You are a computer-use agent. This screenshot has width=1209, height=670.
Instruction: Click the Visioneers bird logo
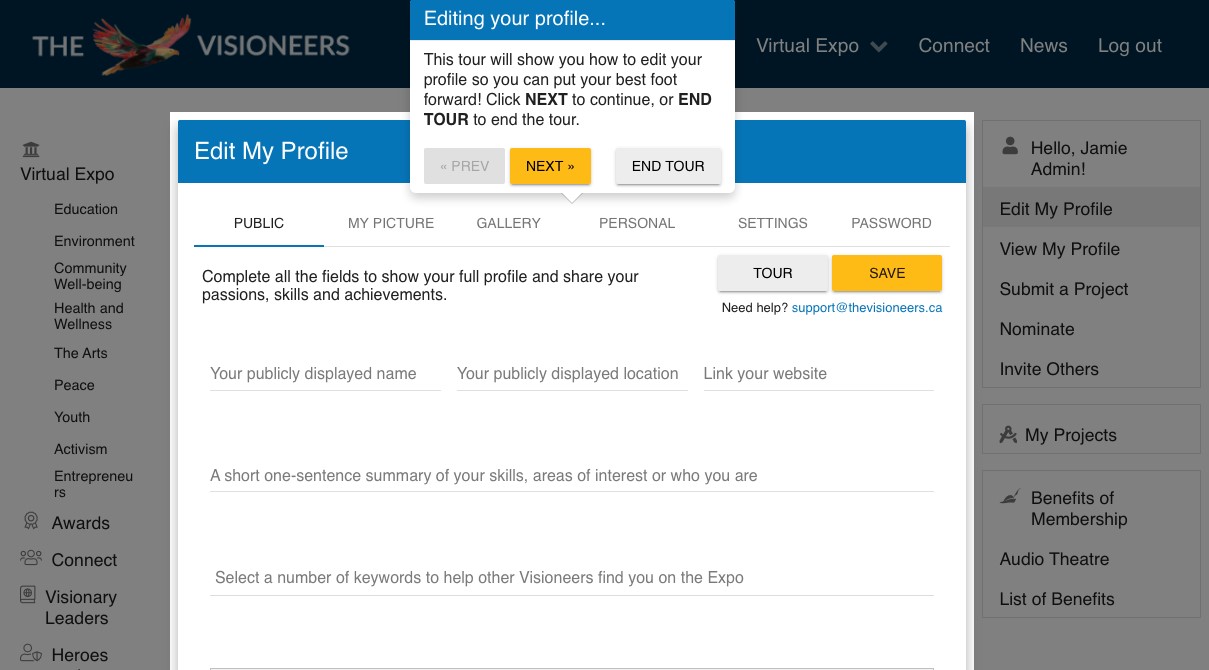tap(141, 44)
